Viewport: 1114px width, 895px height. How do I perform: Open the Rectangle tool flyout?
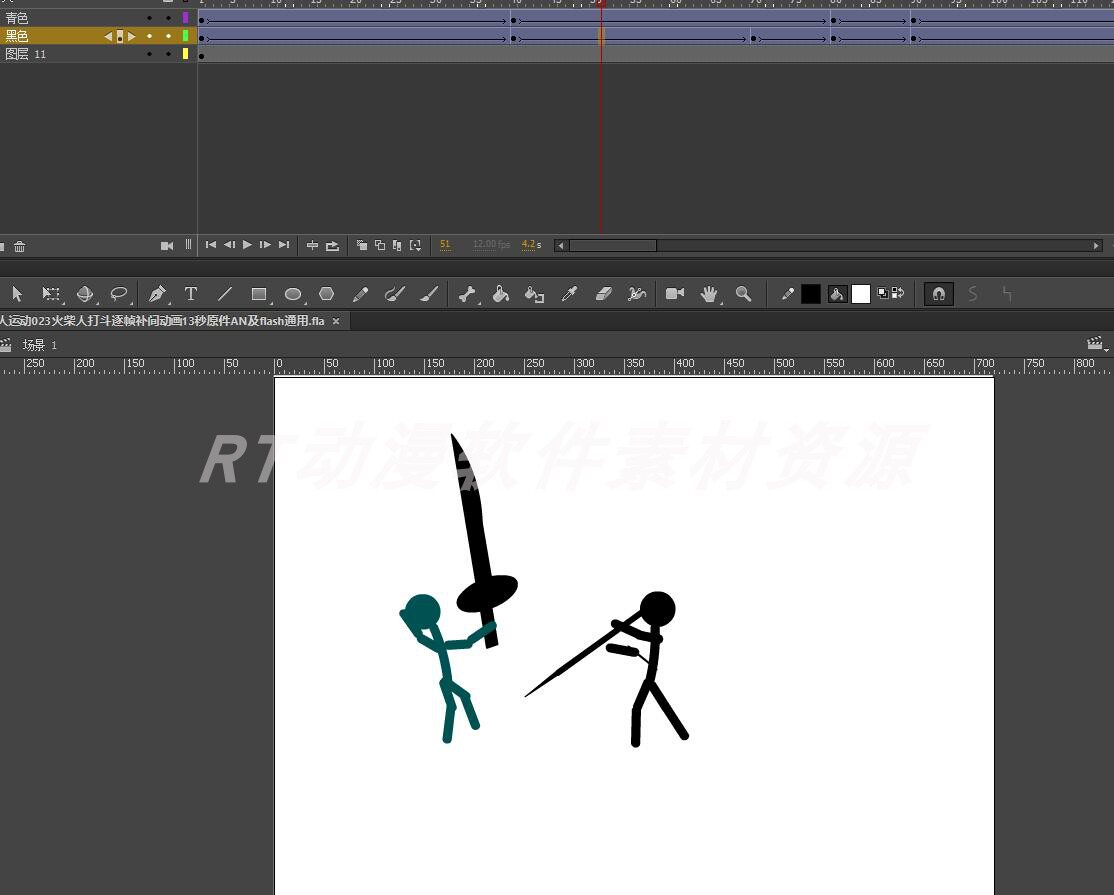tap(259, 294)
